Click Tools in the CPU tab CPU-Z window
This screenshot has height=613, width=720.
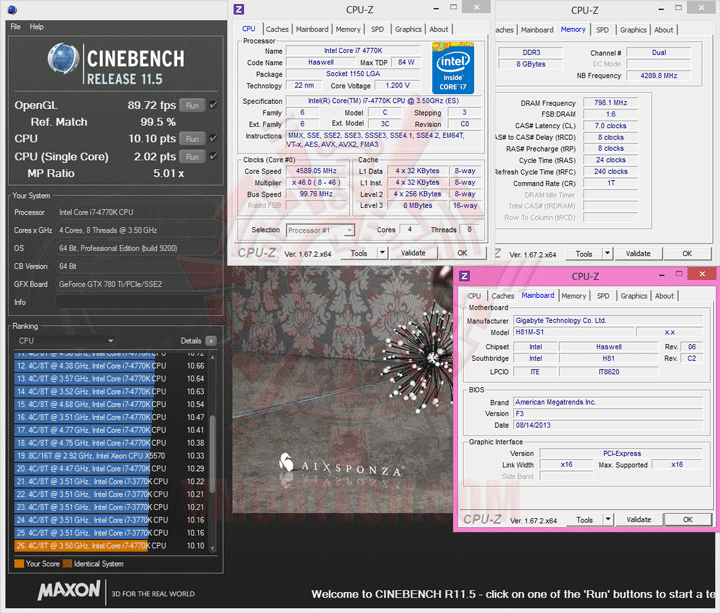pos(359,253)
